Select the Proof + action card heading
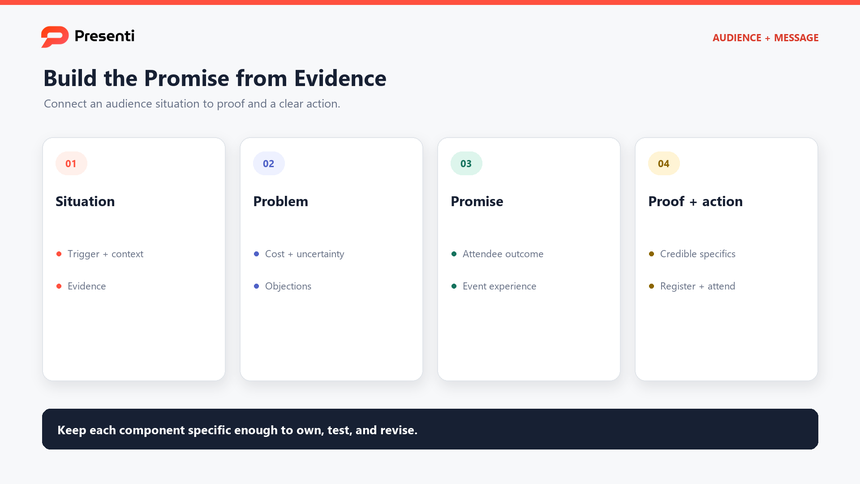860x484 pixels. pyautogui.click(x=695, y=201)
